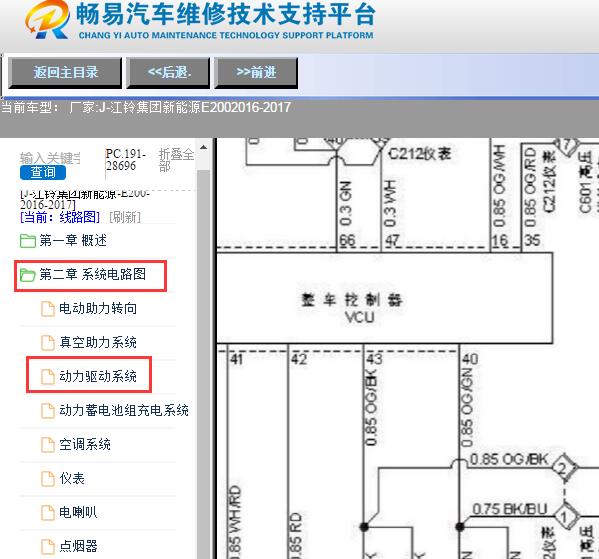Click the Chang Yi platform logo
This screenshot has height=559, width=599.
[x=47, y=20]
